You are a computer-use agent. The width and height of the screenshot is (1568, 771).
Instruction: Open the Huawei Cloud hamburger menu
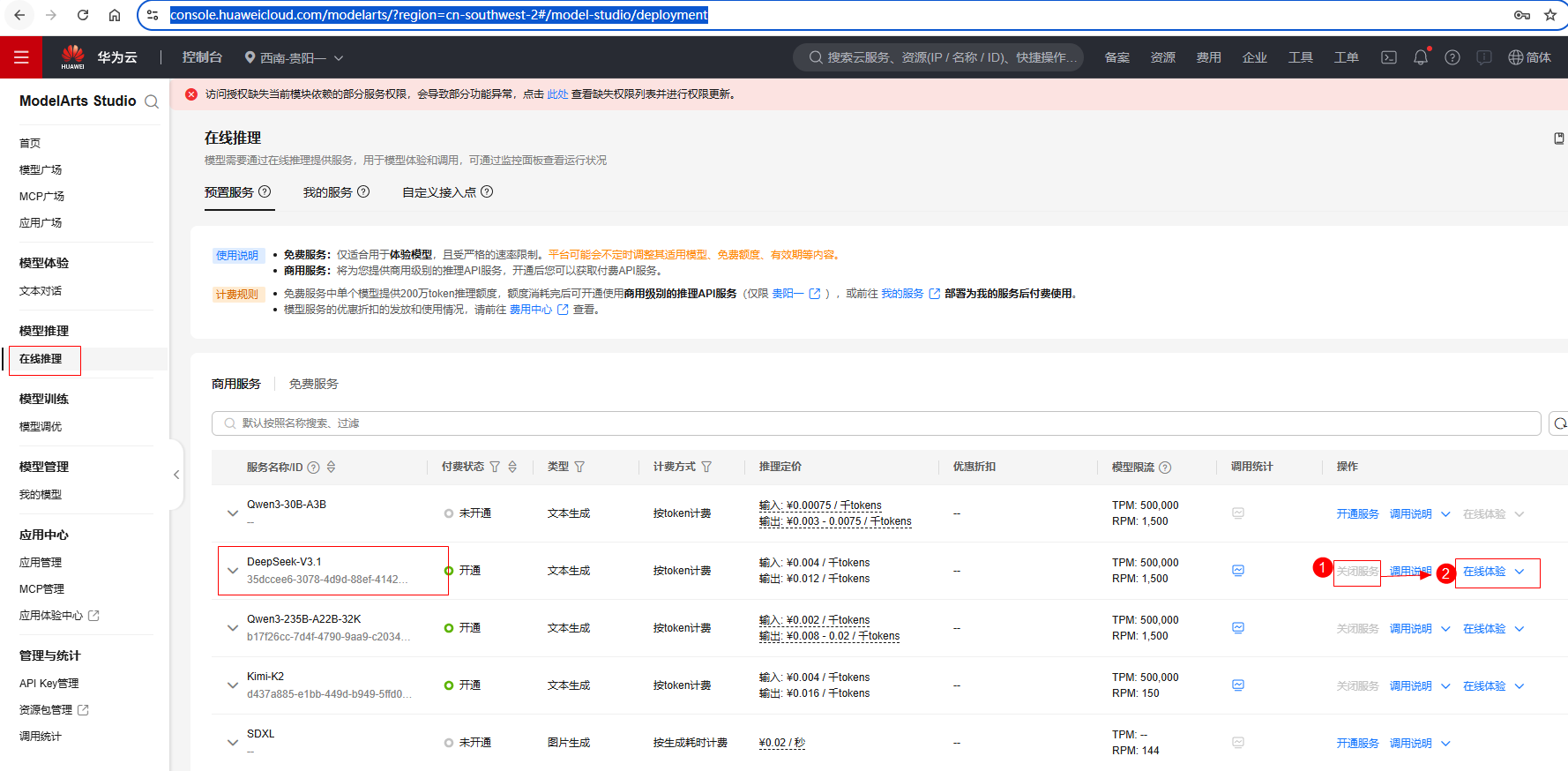click(x=21, y=57)
